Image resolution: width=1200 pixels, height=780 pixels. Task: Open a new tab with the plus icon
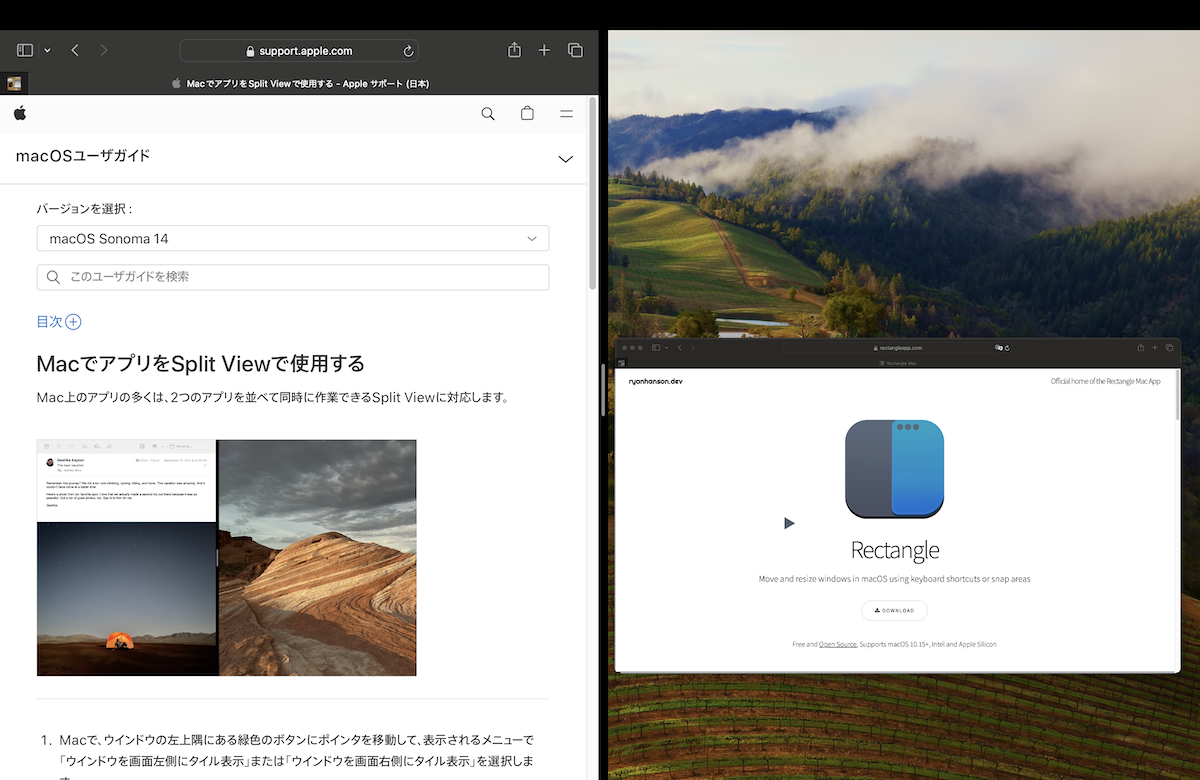click(x=544, y=49)
